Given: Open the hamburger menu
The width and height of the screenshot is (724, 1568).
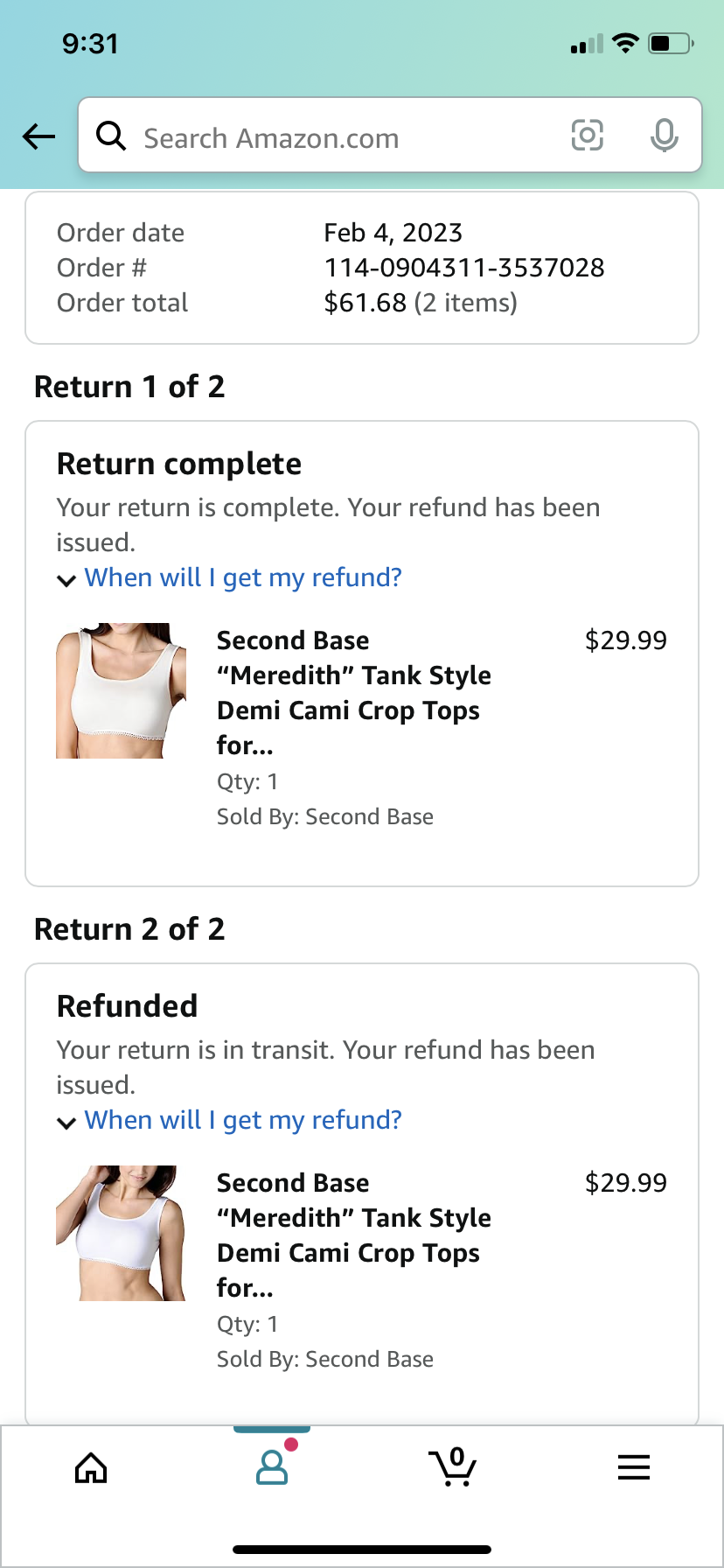Looking at the screenshot, I should tap(634, 1467).
